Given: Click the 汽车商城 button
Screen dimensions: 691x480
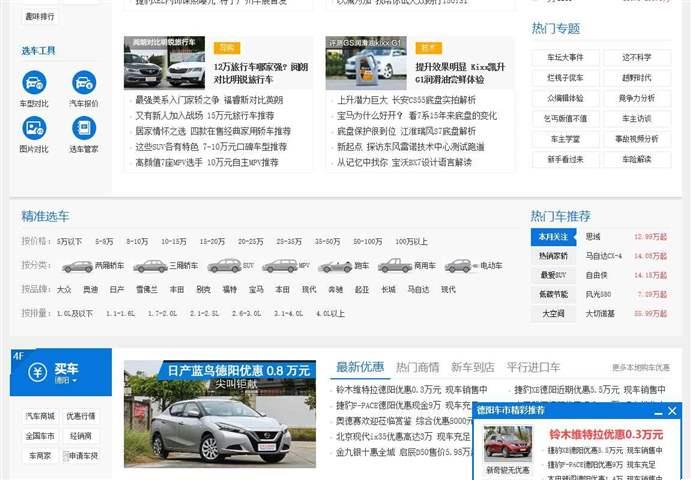Looking at the screenshot, I should (40, 416).
